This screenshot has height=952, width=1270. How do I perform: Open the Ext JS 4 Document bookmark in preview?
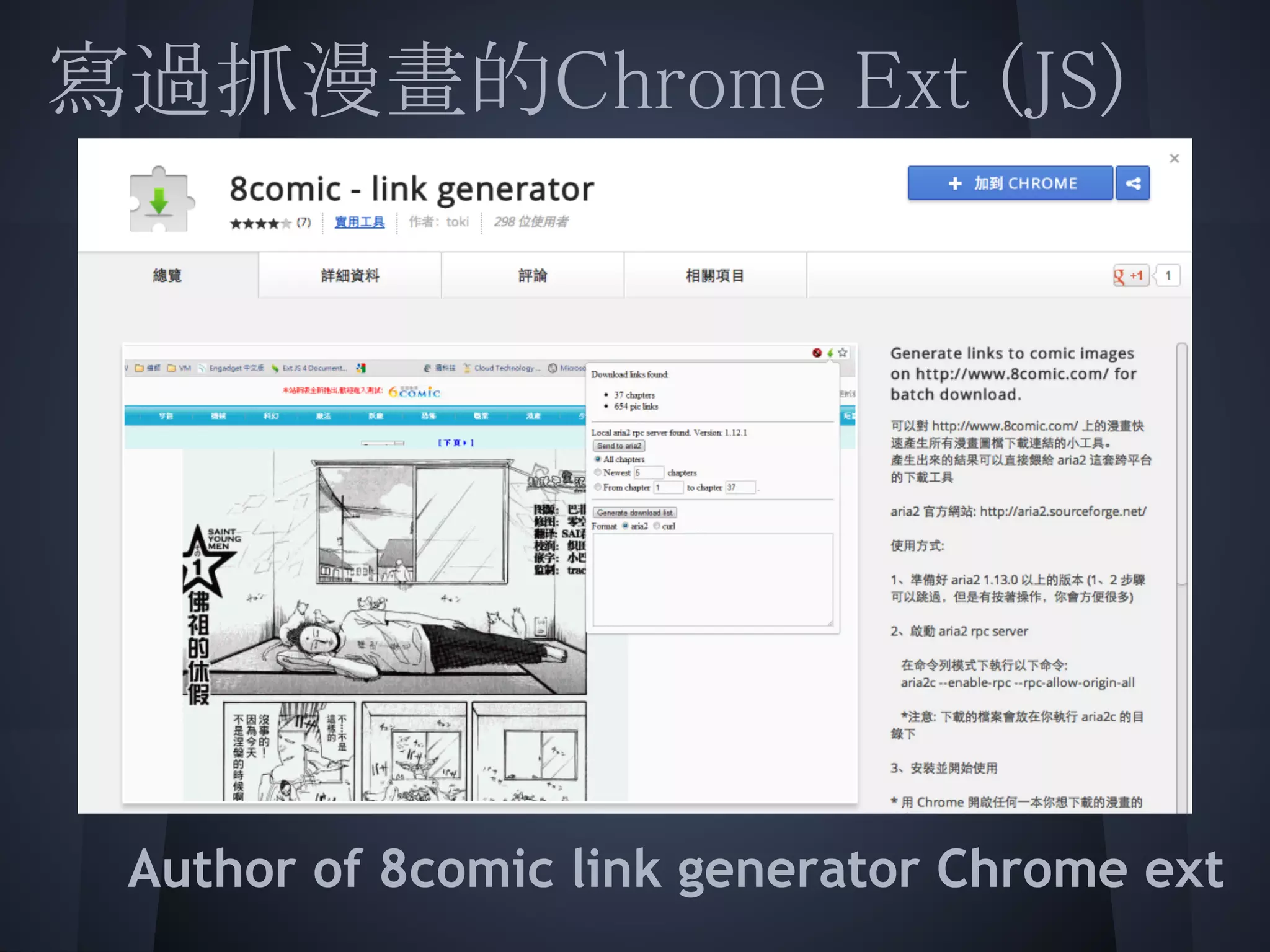[x=309, y=368]
